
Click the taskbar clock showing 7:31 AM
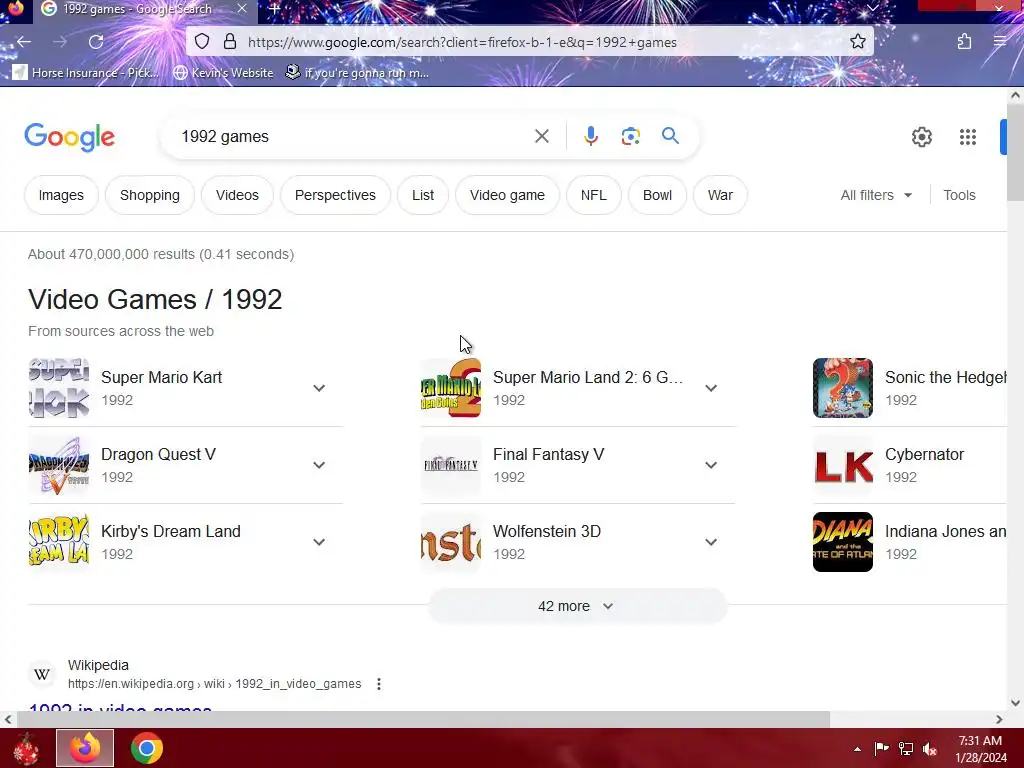click(980, 748)
